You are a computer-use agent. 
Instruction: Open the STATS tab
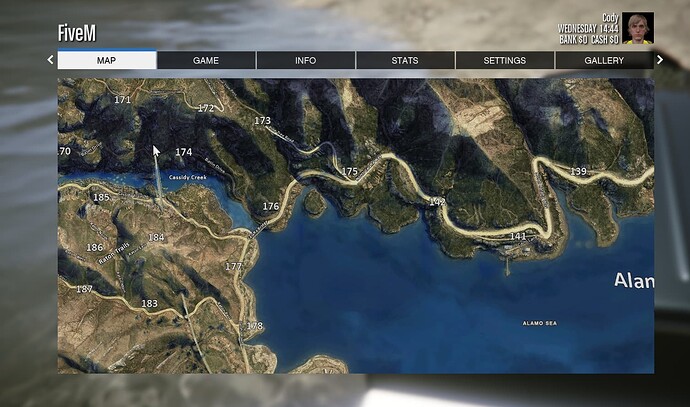405,60
